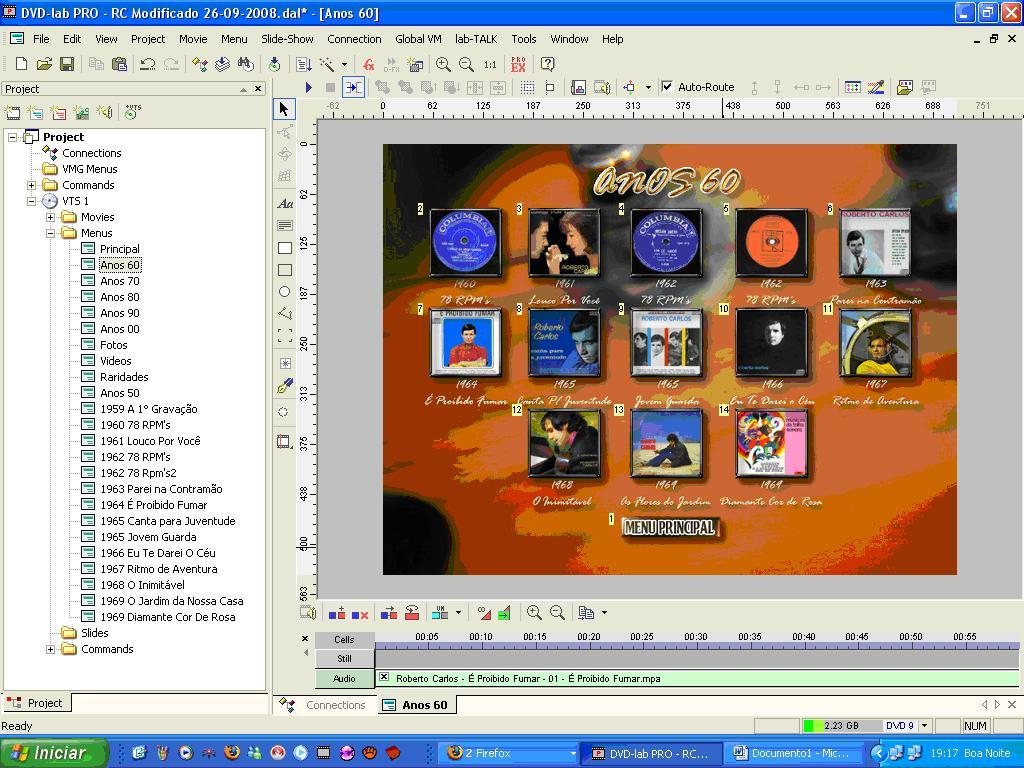Toggle the Auto-Route checkbox
The image size is (1024, 768).
[667, 87]
